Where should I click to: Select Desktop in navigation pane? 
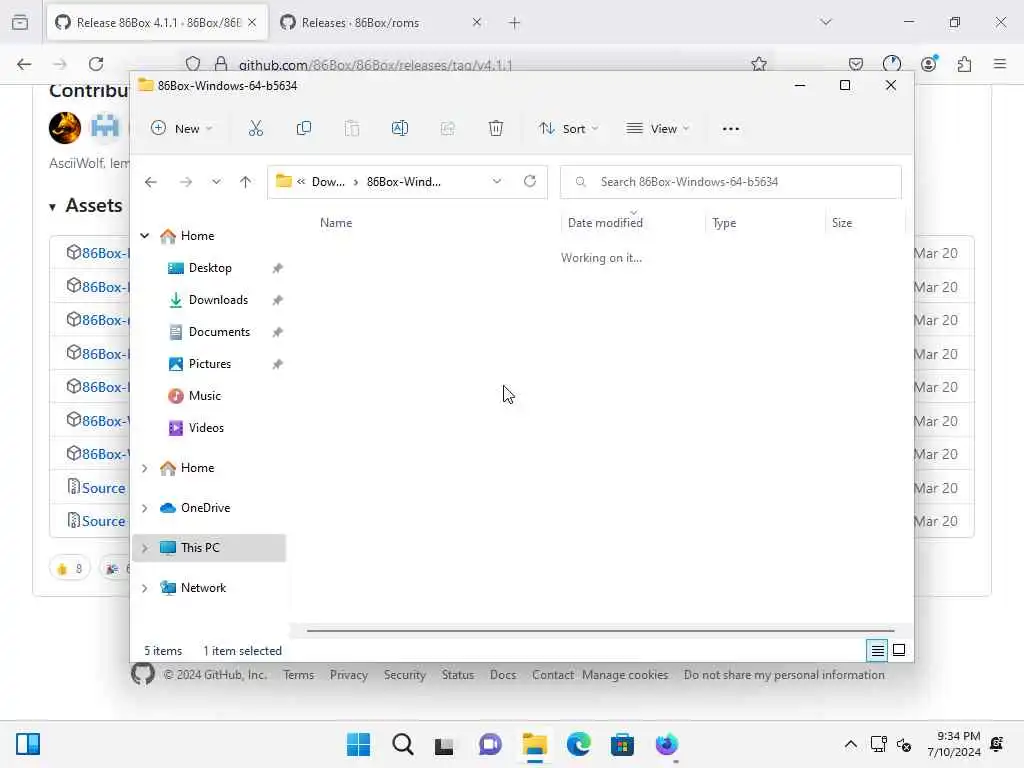click(210, 268)
